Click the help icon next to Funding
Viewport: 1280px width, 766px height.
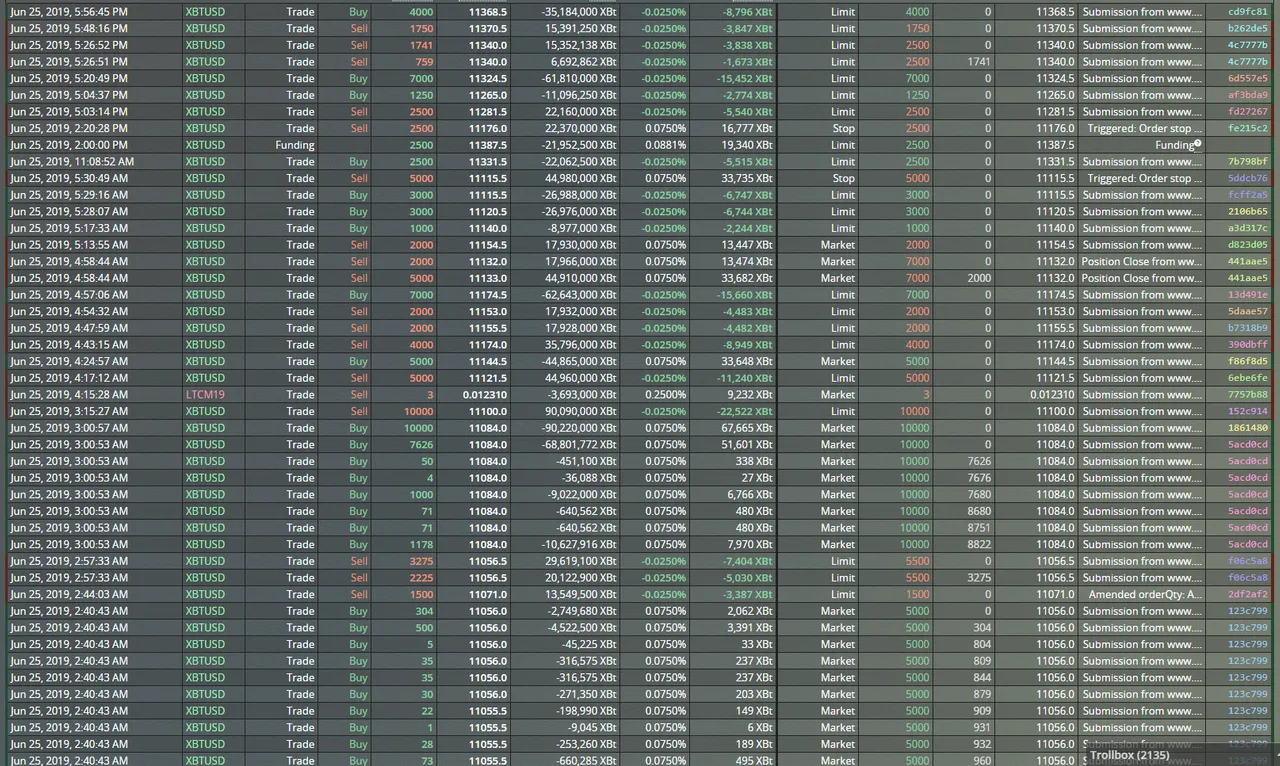[1197, 143]
